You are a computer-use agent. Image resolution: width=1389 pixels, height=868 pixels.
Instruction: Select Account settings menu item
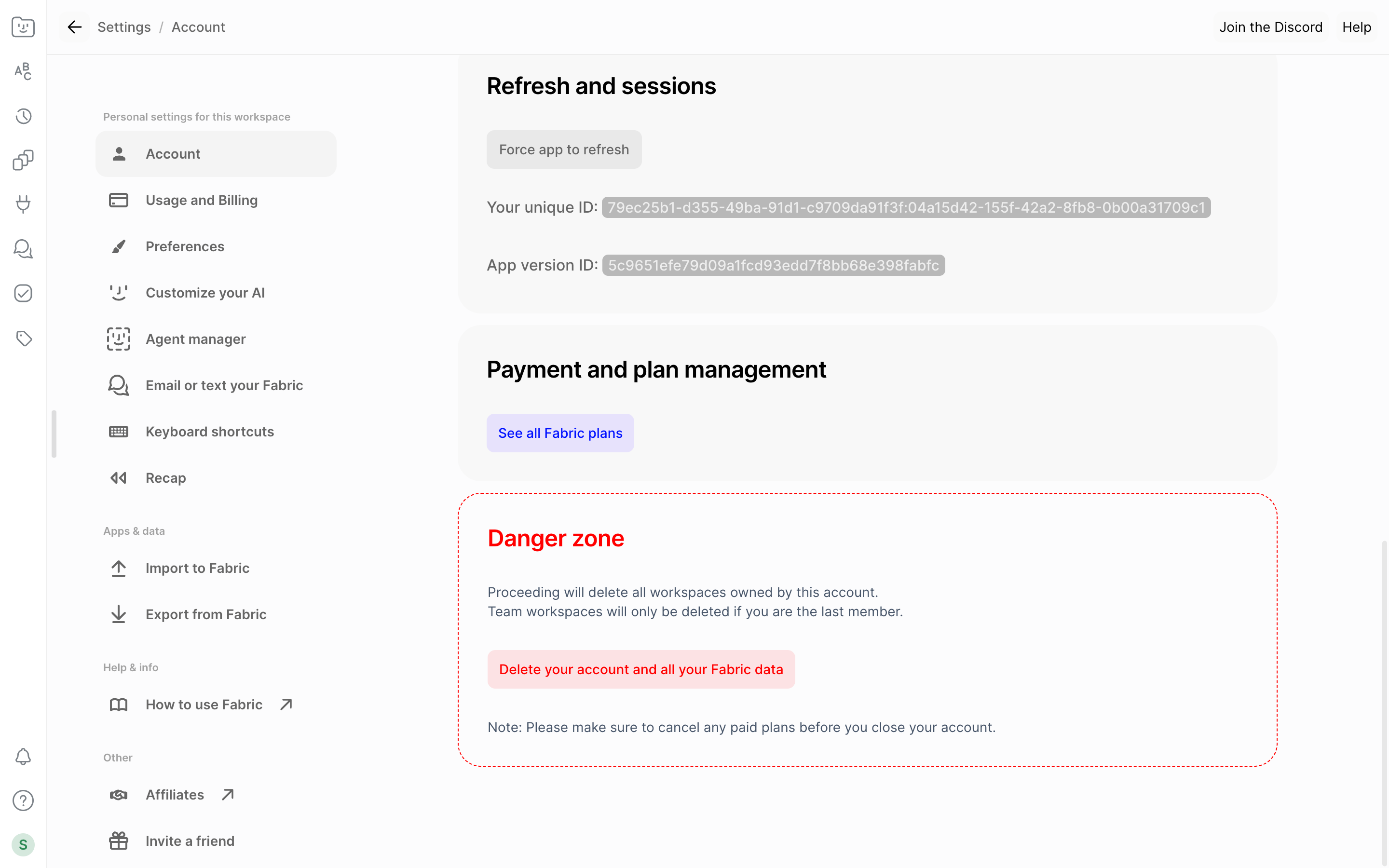tap(216, 154)
